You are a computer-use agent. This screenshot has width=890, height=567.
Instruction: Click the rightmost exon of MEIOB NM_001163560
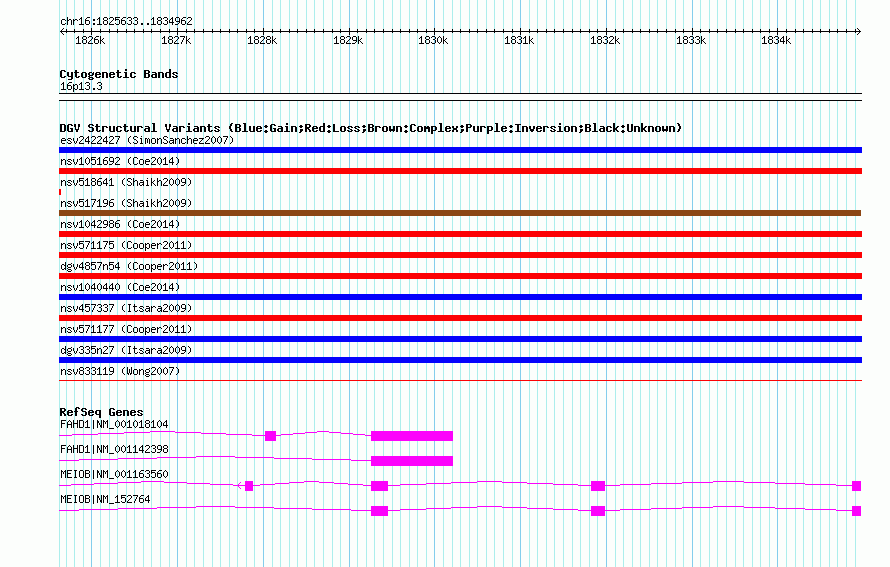coord(857,486)
